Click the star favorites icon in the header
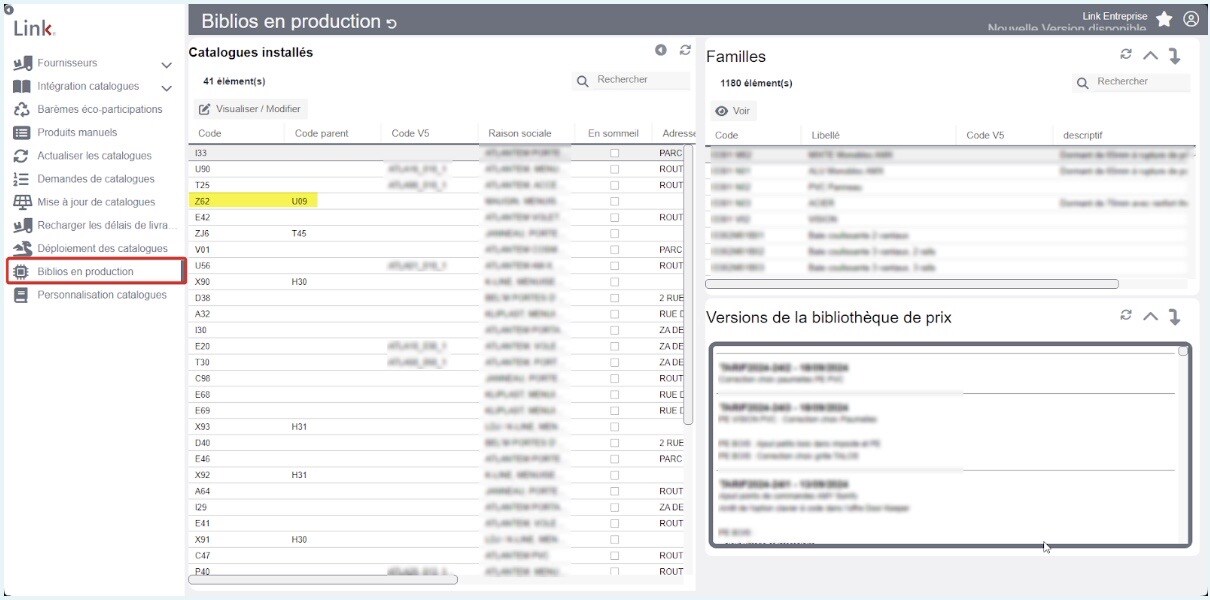Viewport: 1210px width, 600px height. pyautogui.click(x=1164, y=19)
